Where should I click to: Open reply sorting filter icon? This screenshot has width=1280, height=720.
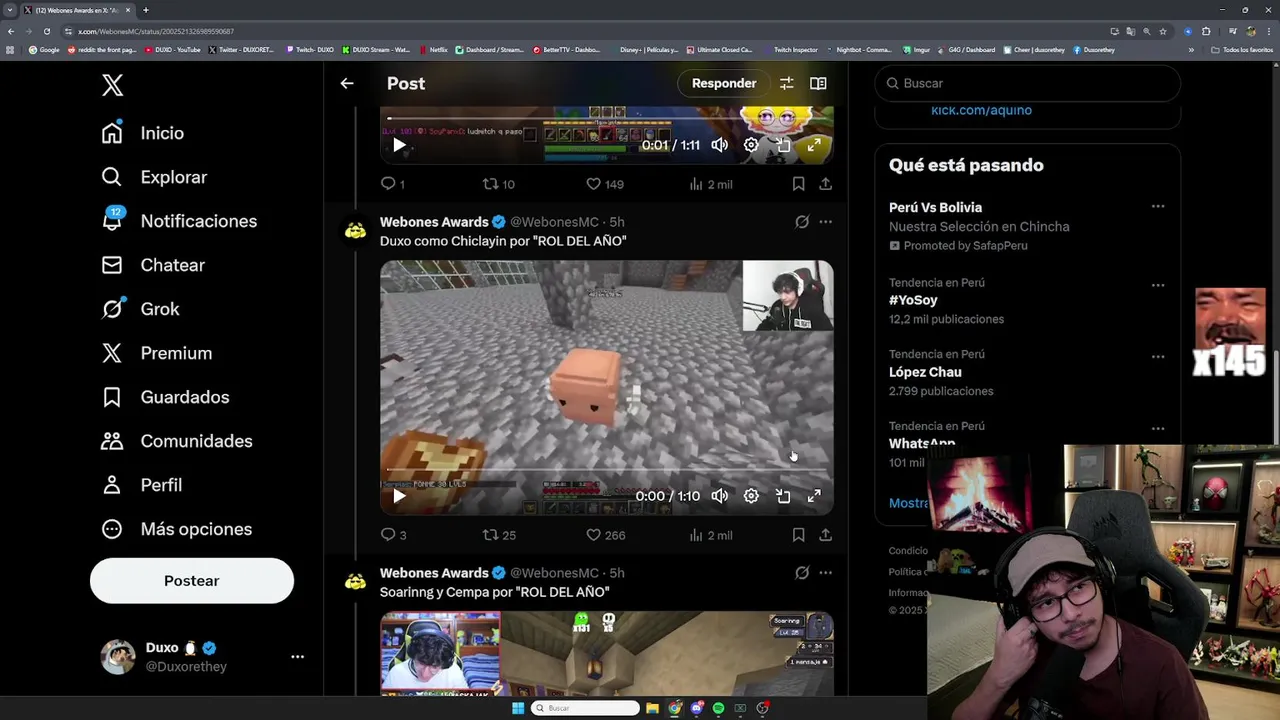point(787,84)
